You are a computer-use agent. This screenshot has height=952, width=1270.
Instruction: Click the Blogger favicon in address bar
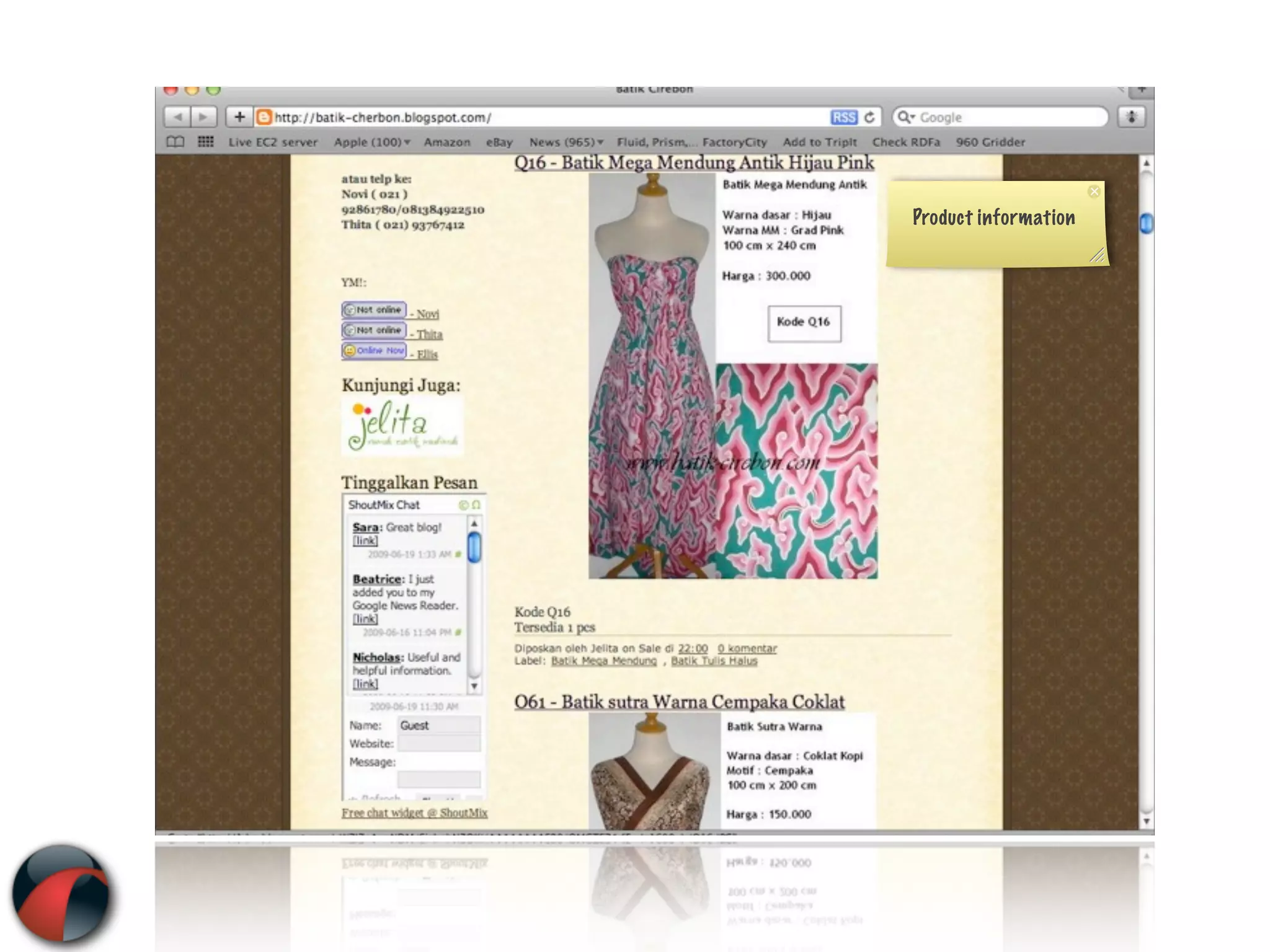[x=265, y=117]
